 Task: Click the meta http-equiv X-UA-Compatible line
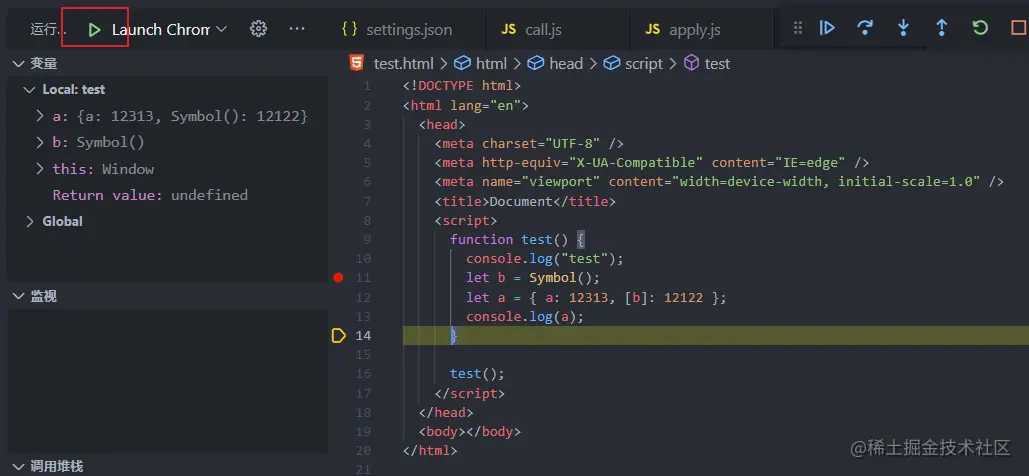pos(652,163)
